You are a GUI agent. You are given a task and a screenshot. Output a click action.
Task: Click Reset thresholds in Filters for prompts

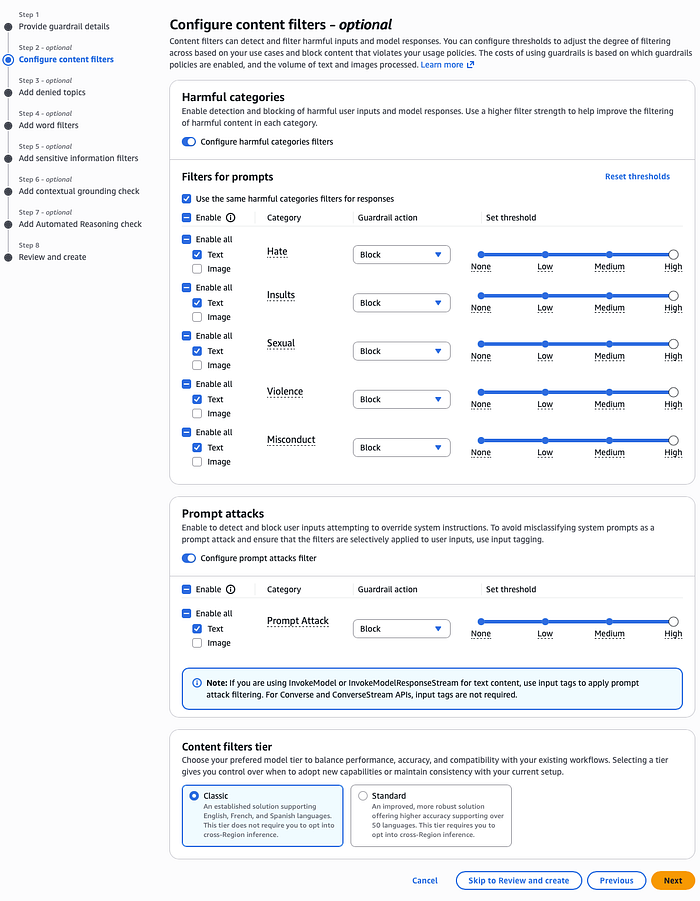[x=637, y=175]
